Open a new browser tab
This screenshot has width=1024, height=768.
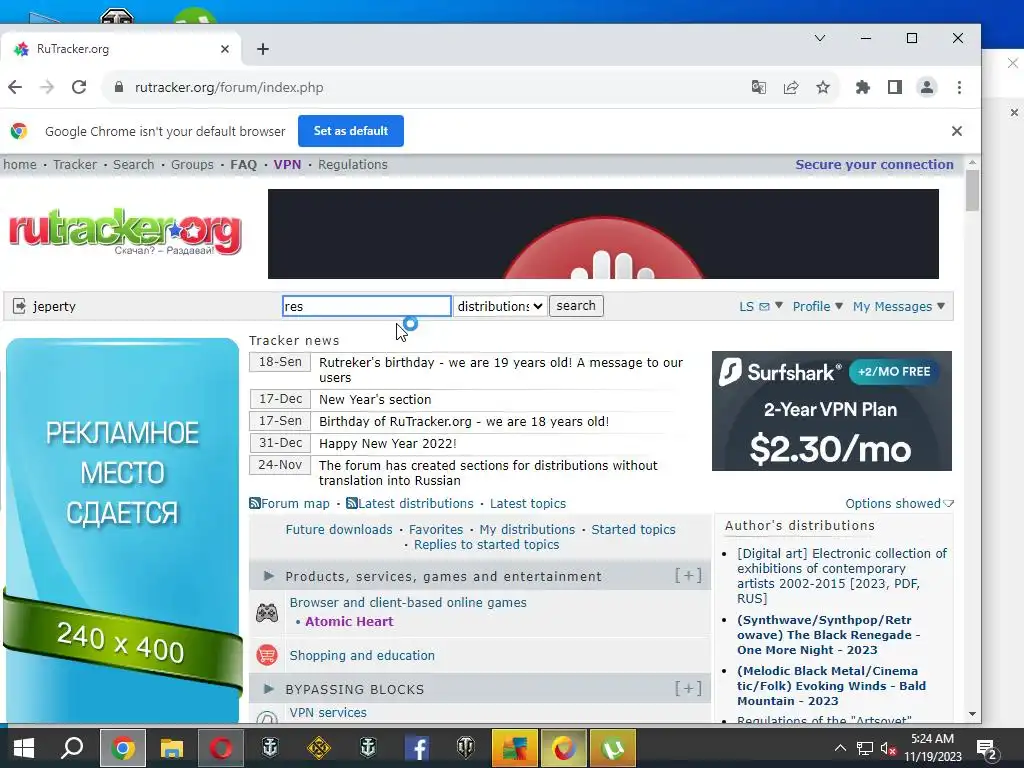pyautogui.click(x=263, y=49)
